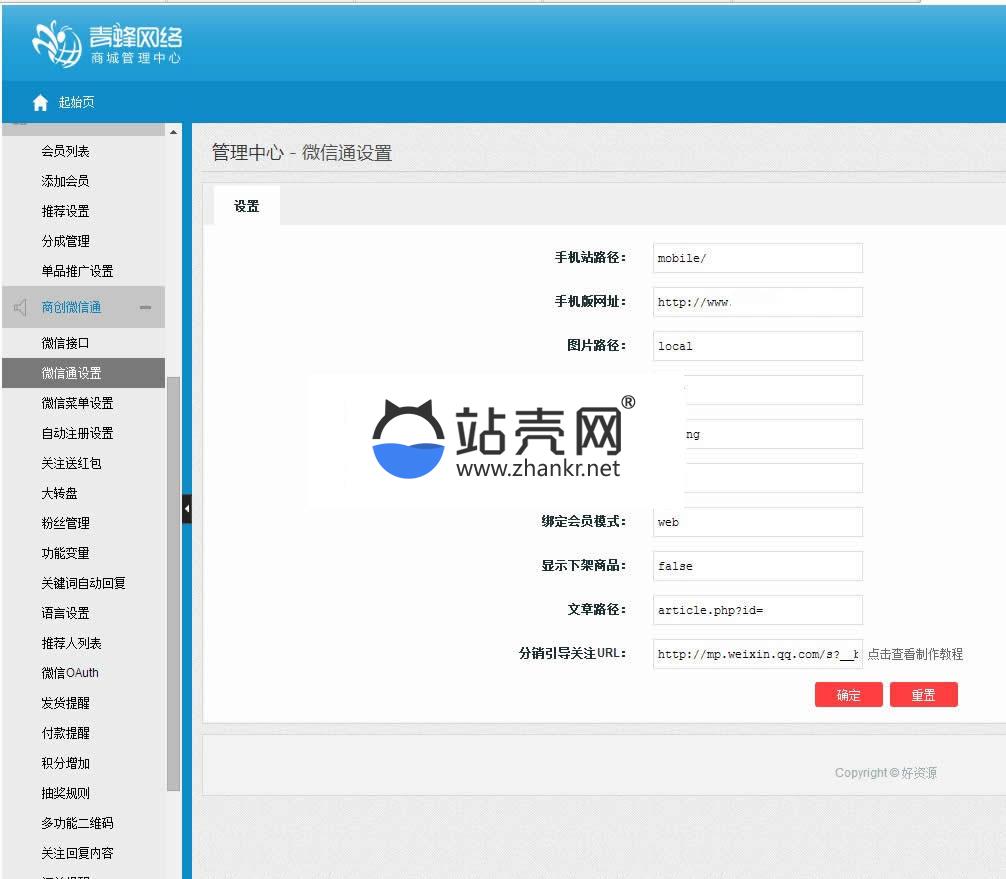The image size is (1006, 879).
Task: Collapse the 商创微信通 section using minus icon
Action: (145, 308)
